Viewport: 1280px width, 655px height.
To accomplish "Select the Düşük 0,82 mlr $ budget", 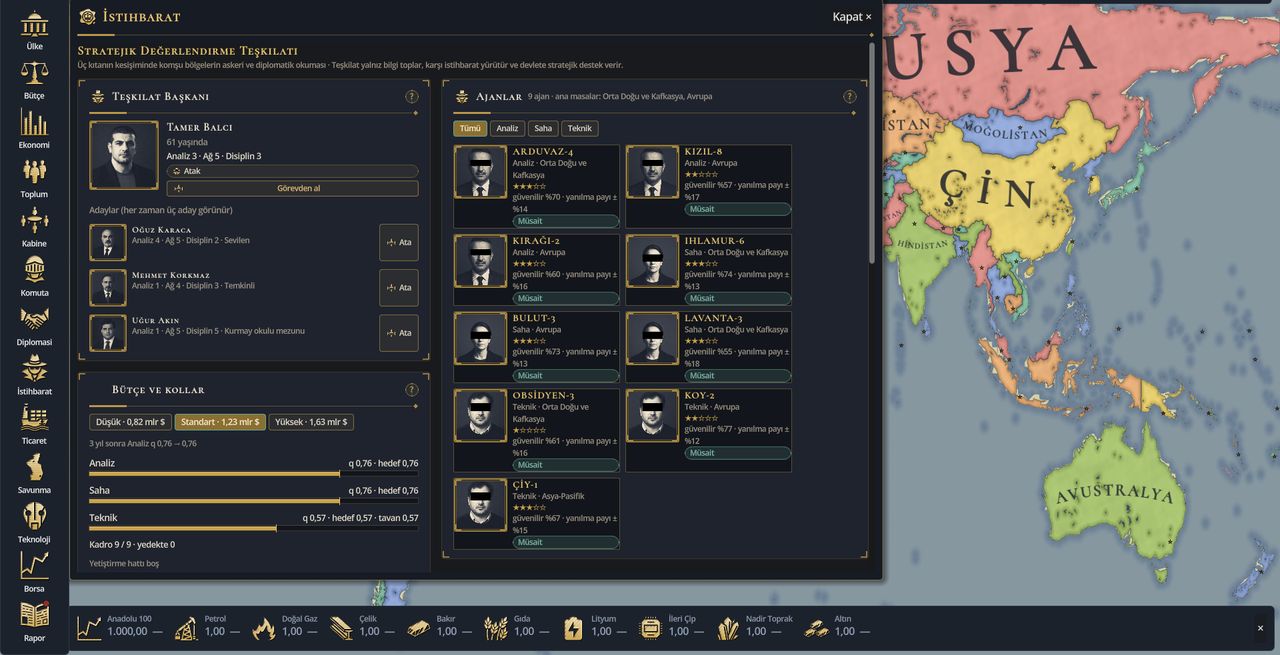I will 131,422.
